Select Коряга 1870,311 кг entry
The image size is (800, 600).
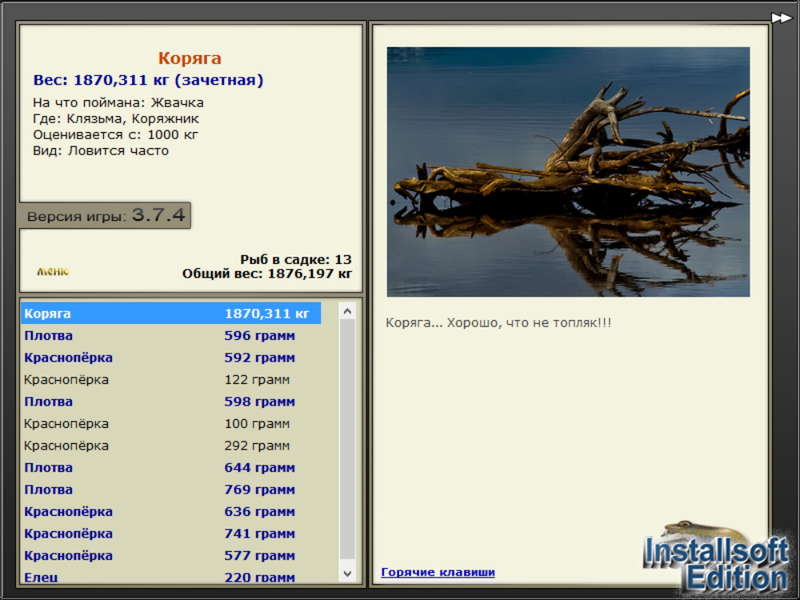(171, 313)
